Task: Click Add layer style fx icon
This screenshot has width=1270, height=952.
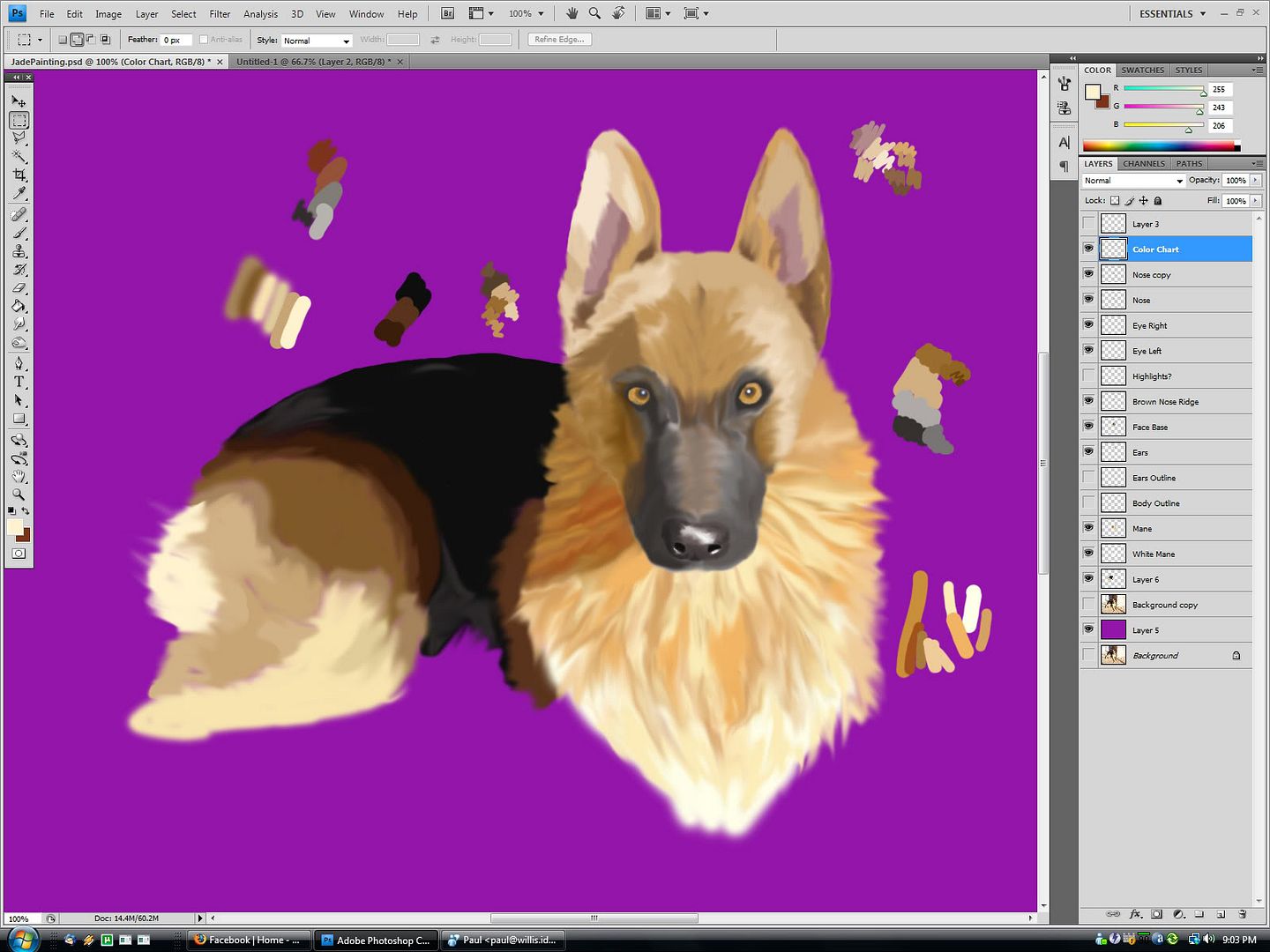Action: [x=1135, y=914]
